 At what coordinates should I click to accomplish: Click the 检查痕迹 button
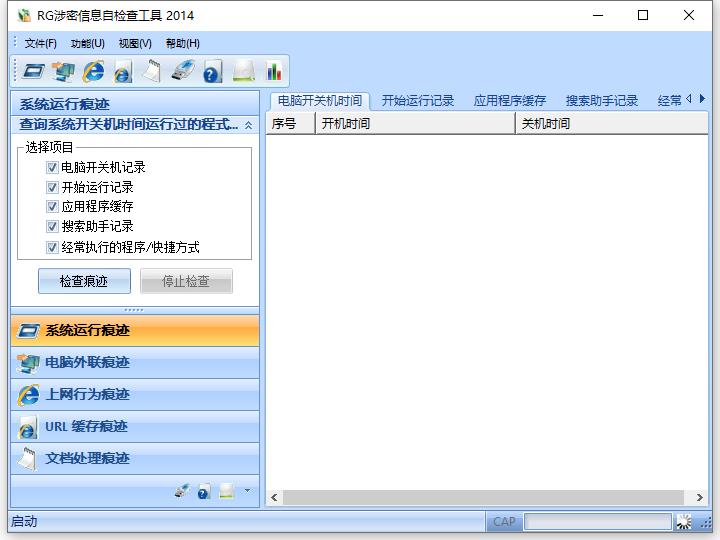pos(84,281)
